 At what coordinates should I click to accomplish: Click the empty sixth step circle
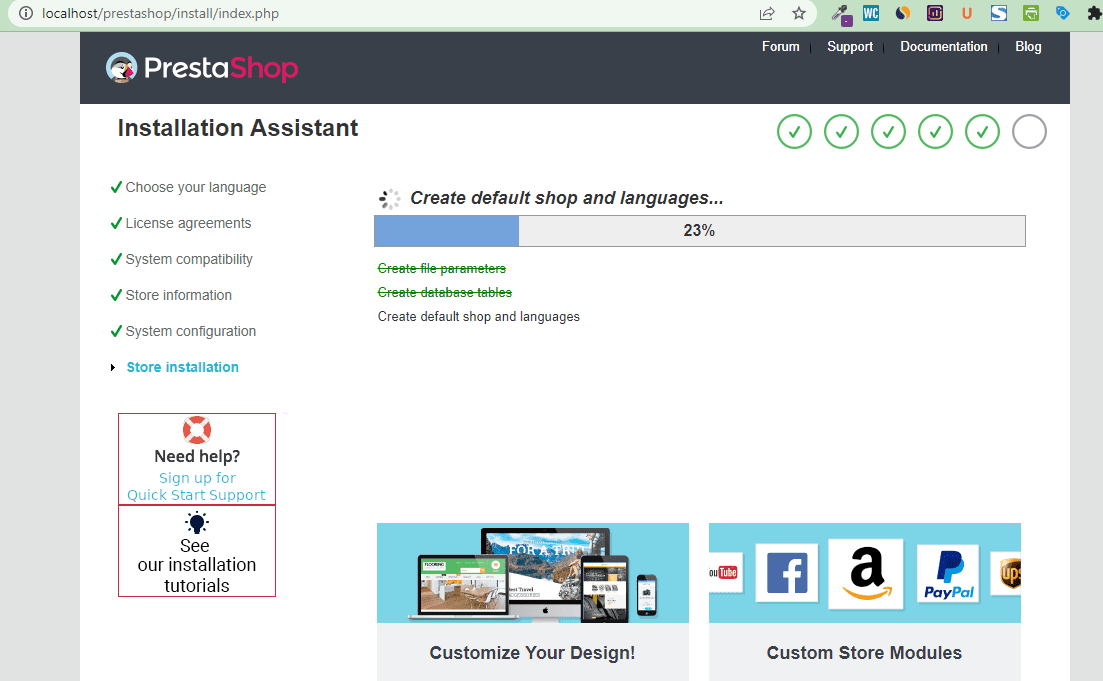pos(1029,132)
